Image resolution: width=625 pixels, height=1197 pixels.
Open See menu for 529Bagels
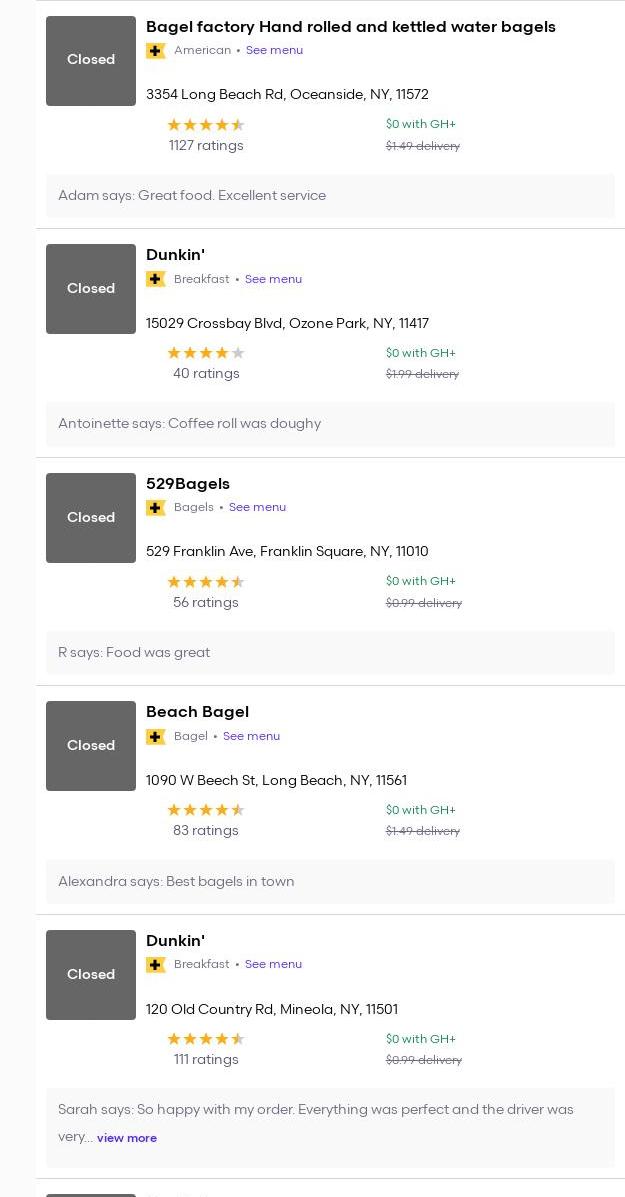(x=257, y=507)
